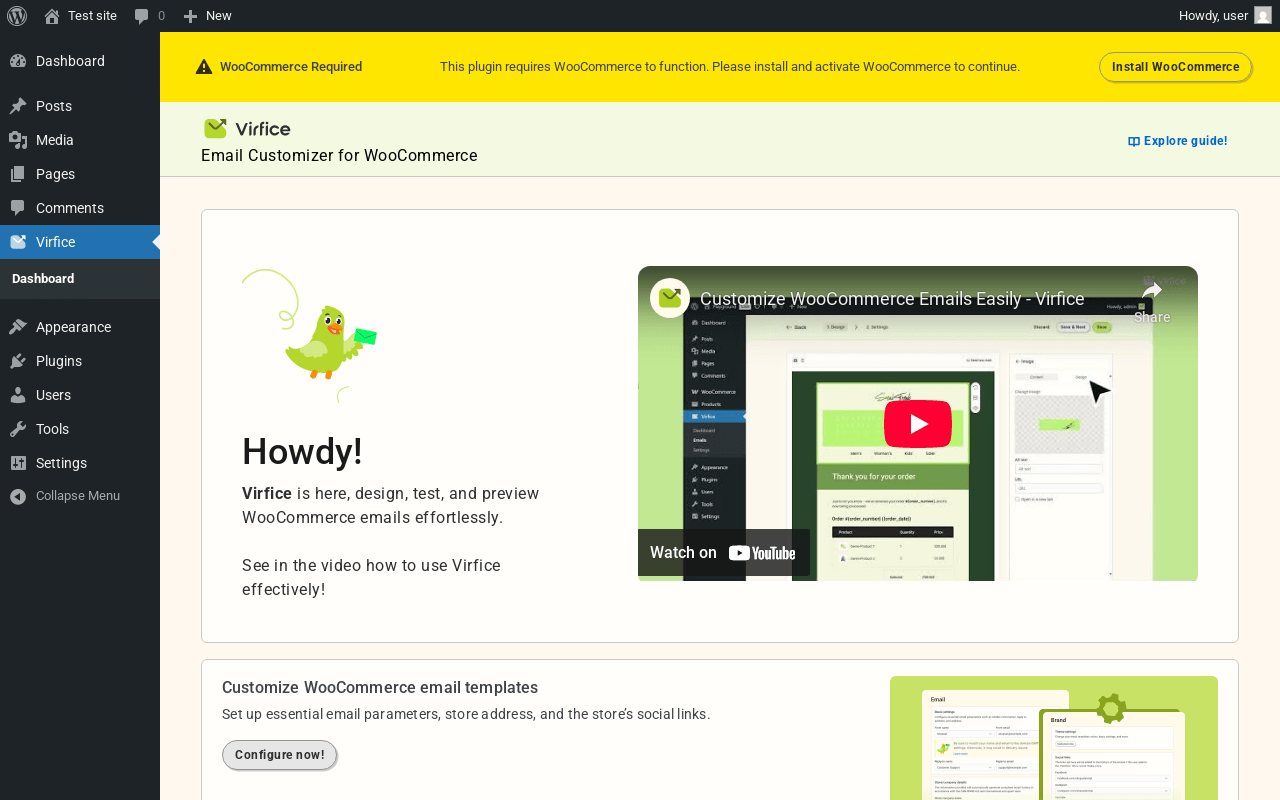
Task: Open the Appearance menu item
Action: [x=80, y=327]
